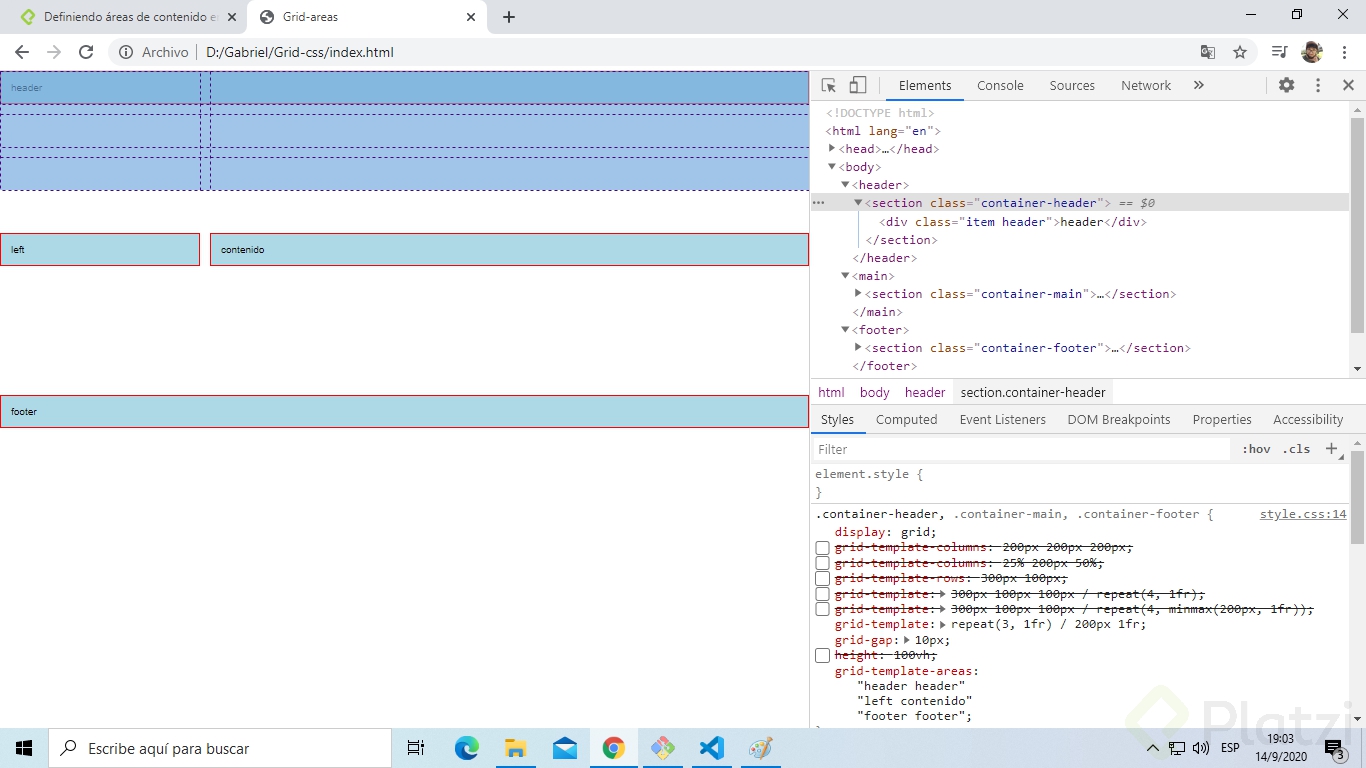Select body in the DOM breadcrumb

(x=874, y=392)
